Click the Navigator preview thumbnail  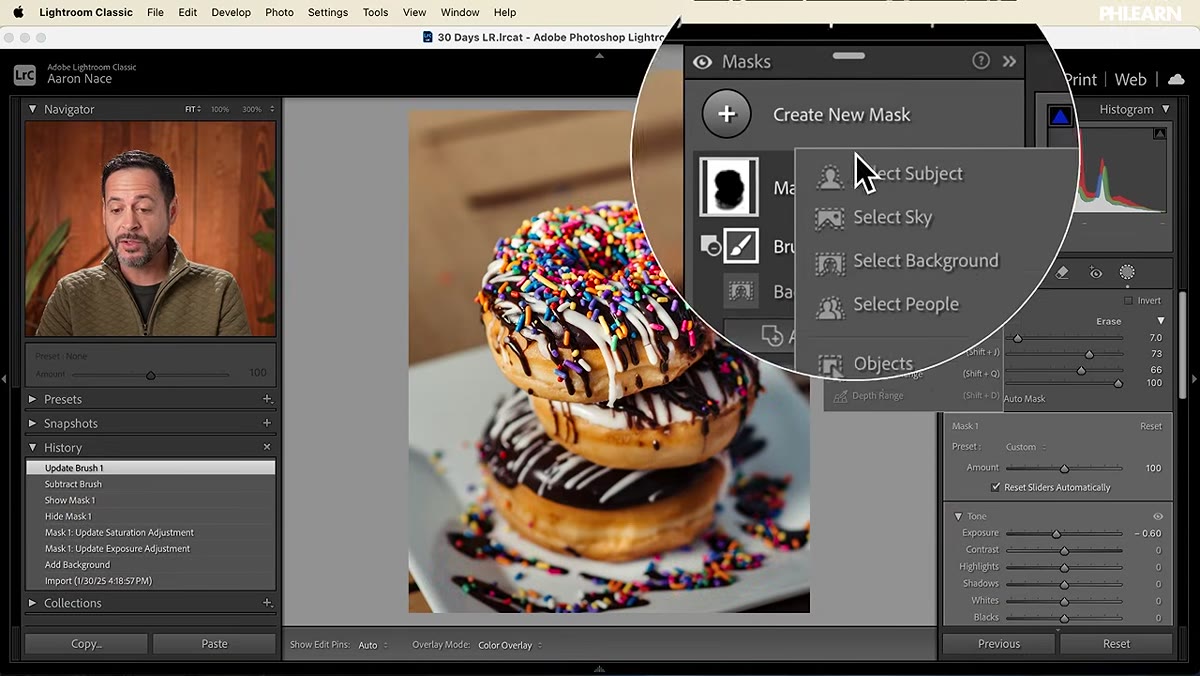point(150,229)
